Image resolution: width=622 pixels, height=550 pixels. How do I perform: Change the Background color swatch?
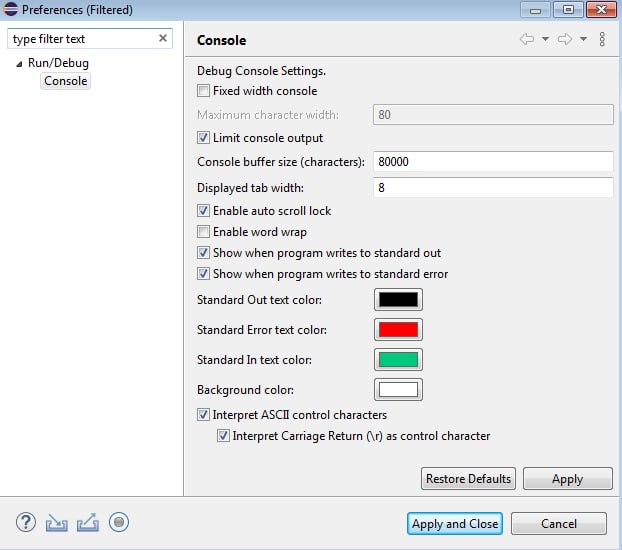click(398, 390)
